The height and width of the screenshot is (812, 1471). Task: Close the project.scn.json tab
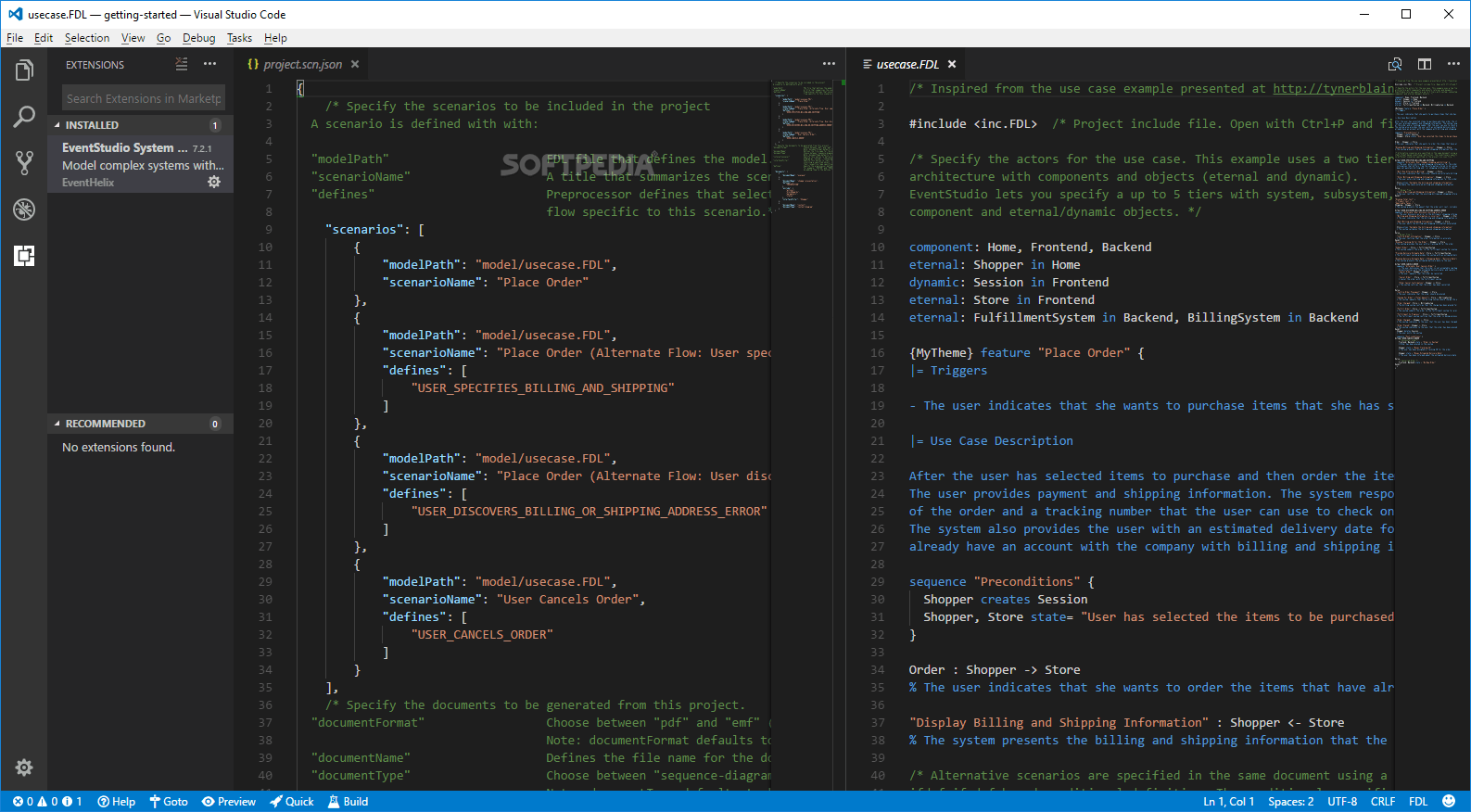coord(355,64)
